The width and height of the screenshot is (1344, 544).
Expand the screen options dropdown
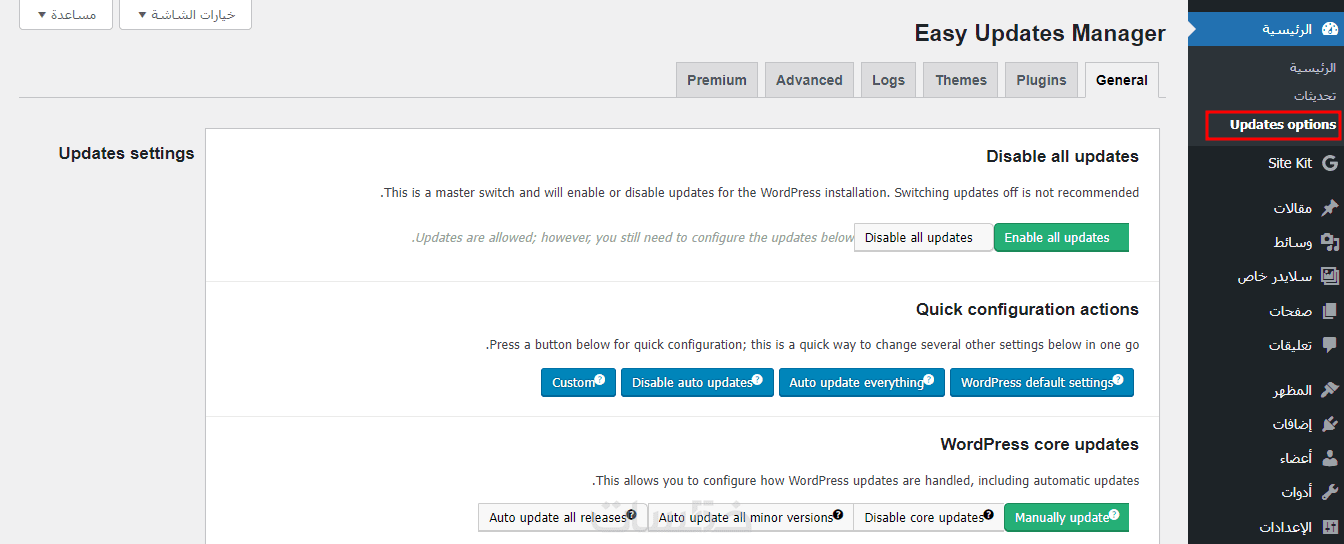(x=185, y=15)
